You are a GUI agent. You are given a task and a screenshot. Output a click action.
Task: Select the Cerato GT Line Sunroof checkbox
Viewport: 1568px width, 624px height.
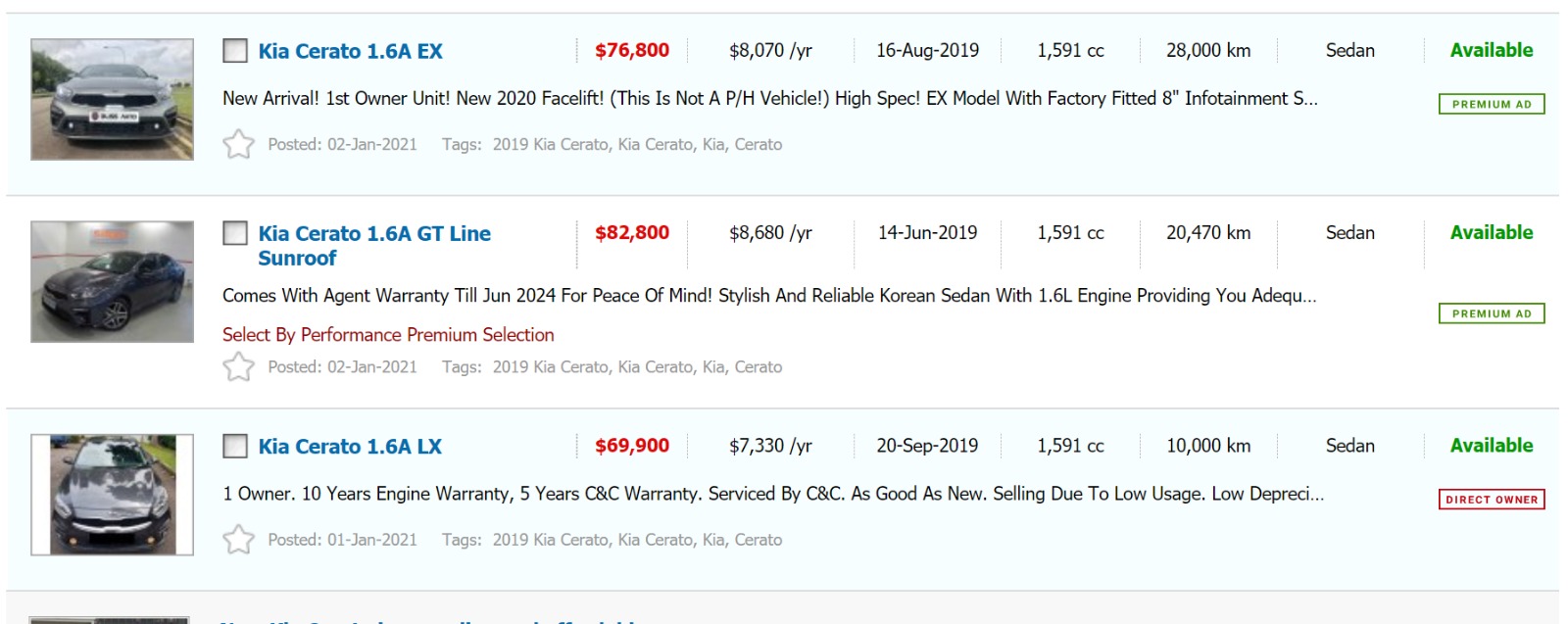[x=235, y=233]
